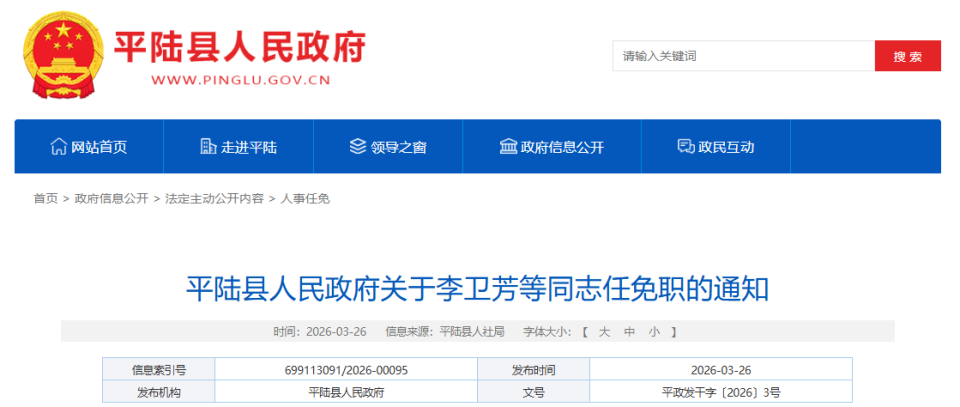Viewport: 960px width, 407px height.
Task: Click the layers icon beside 领导之窗
Action: (358, 147)
